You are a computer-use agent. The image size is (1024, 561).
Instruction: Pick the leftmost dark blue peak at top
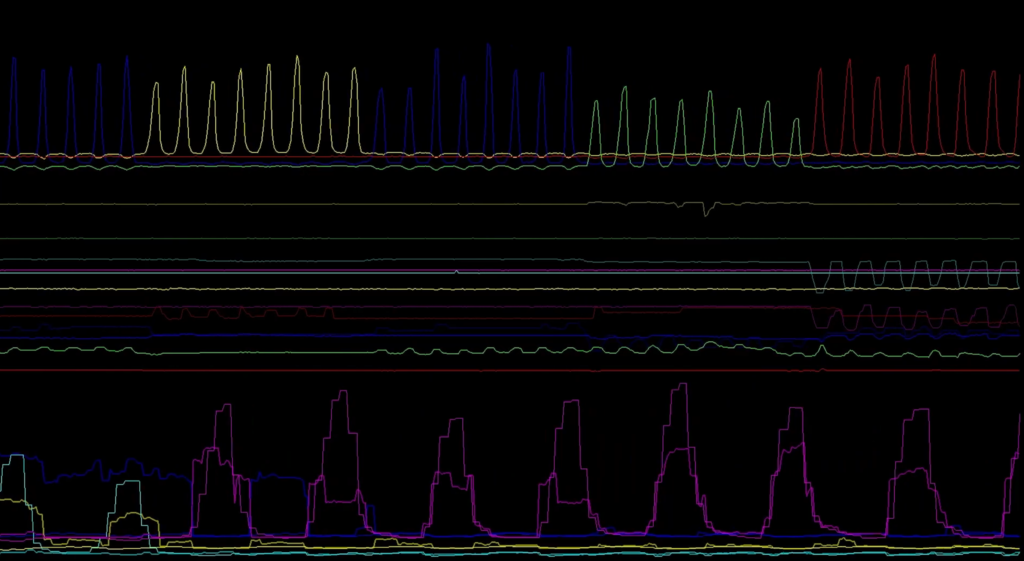point(14,59)
